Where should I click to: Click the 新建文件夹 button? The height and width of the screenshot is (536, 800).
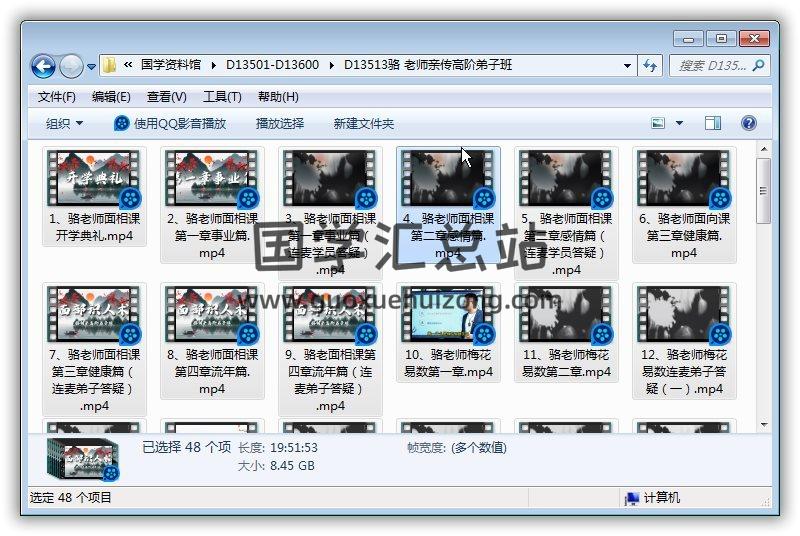click(364, 123)
